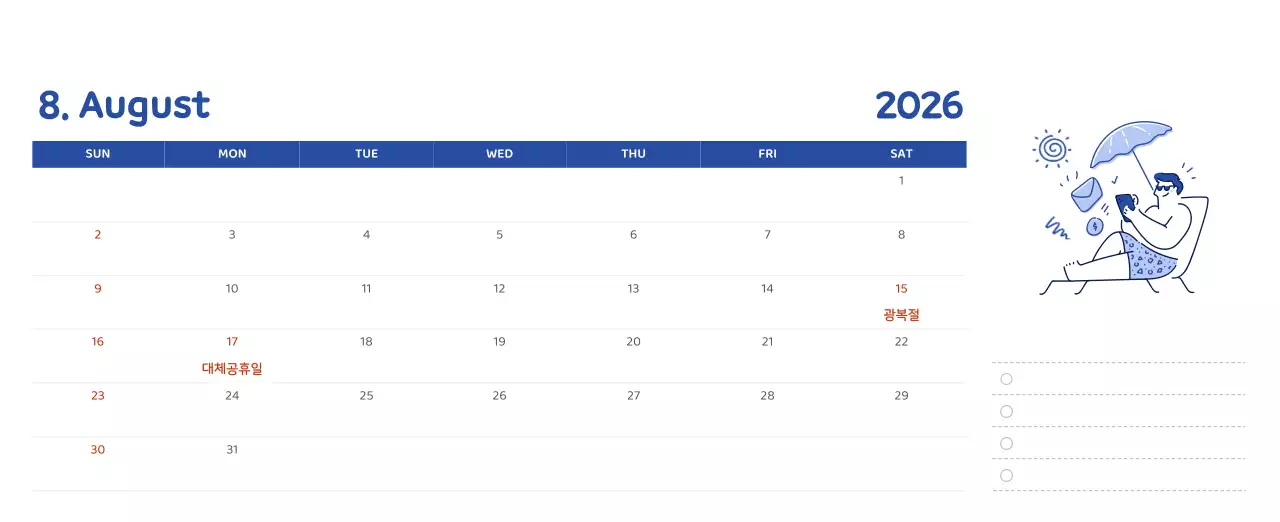Select date 31 on the calendar
The width and height of the screenshot is (1280, 522).
click(232, 450)
